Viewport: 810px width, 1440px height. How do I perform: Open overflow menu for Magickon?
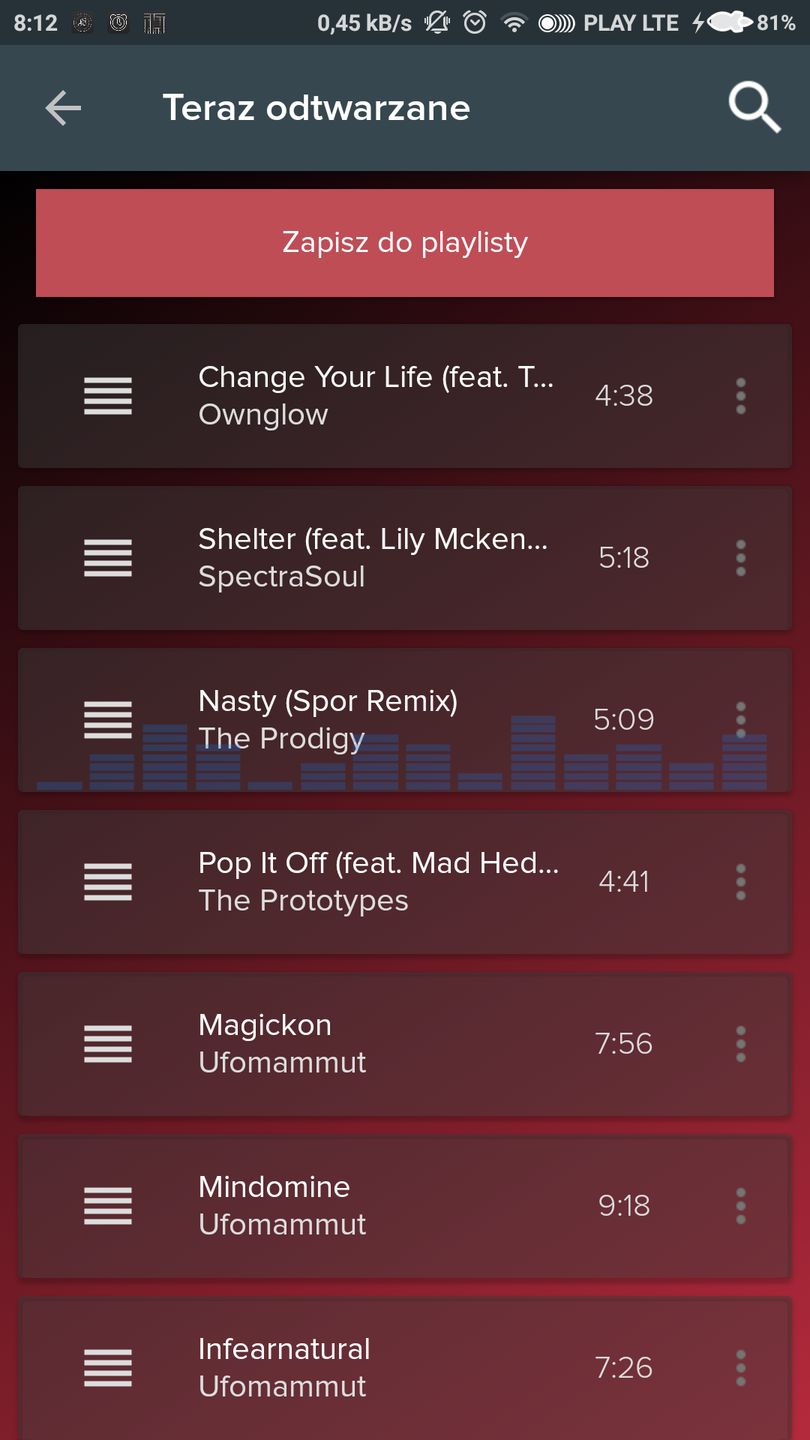point(741,1044)
